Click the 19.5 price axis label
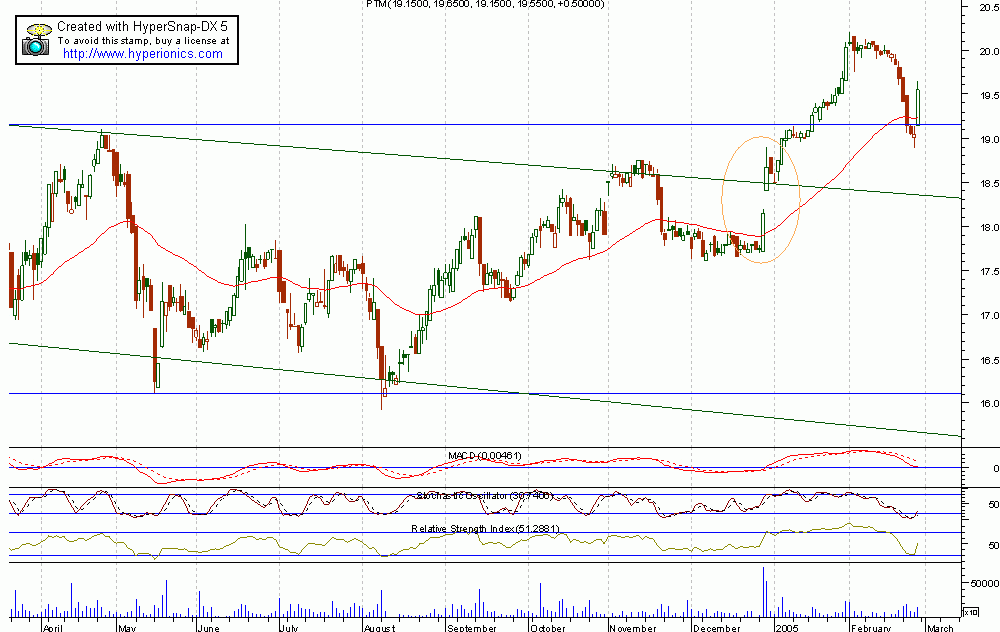The image size is (1000, 632). [x=989, y=96]
